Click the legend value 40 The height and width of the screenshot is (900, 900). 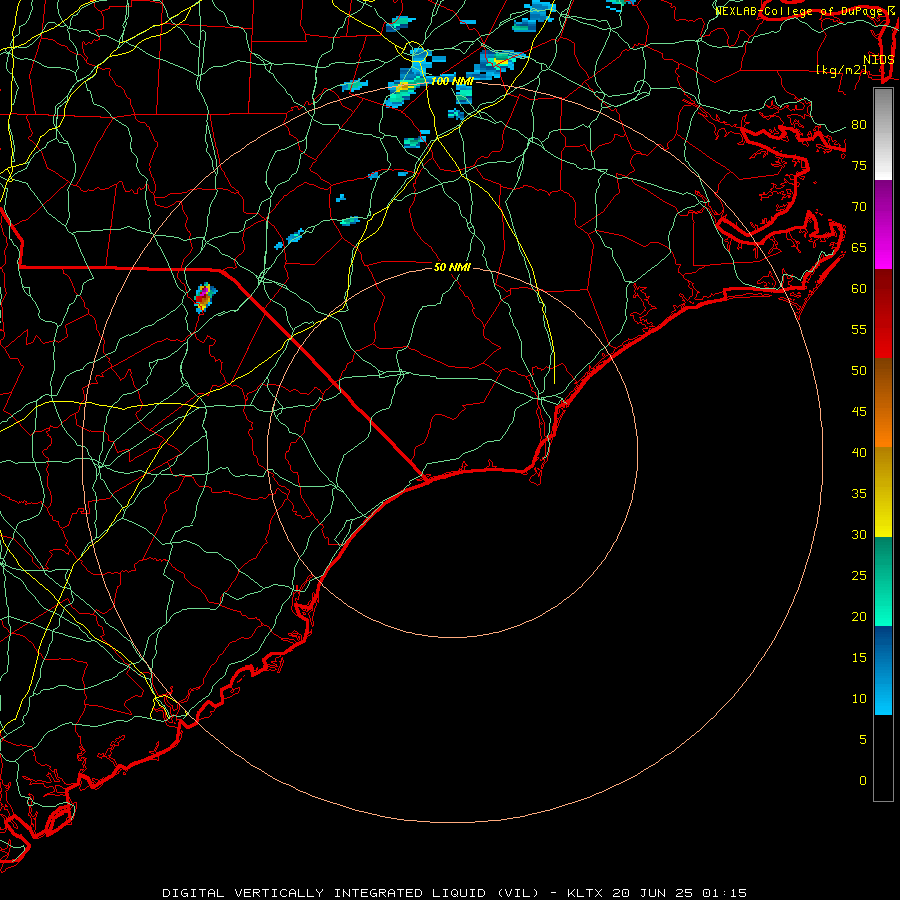tap(859, 452)
